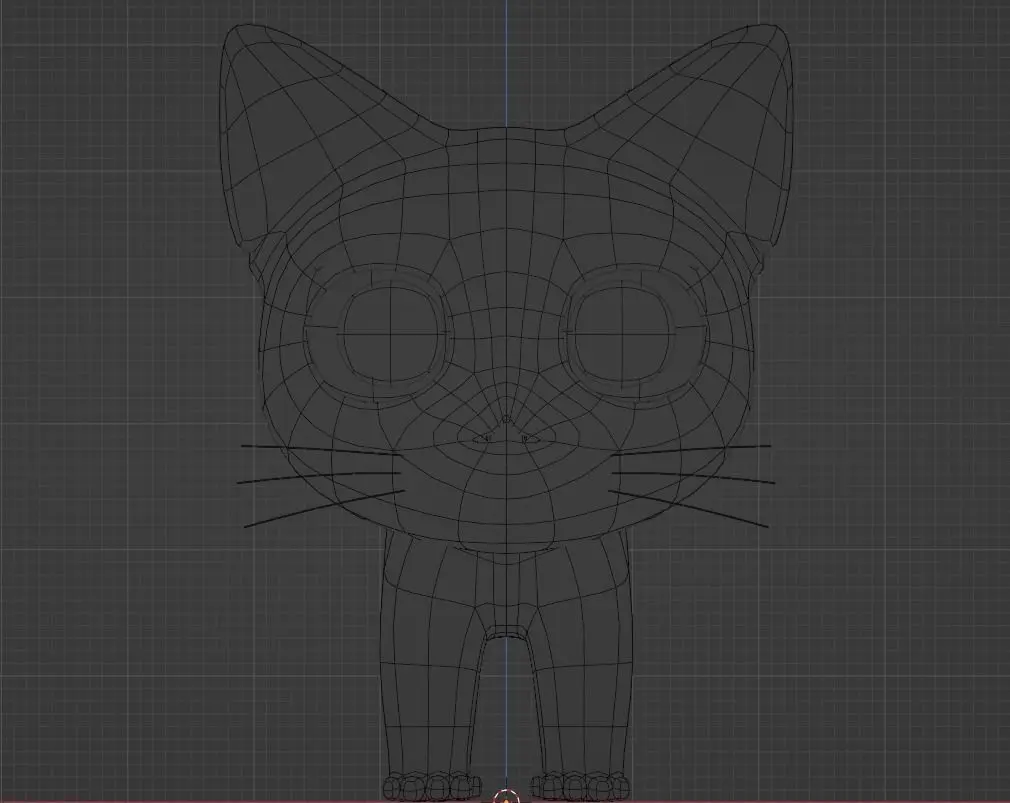The image size is (1010, 803).
Task: Select the right paw toes mesh
Action: pyautogui.click(x=580, y=786)
